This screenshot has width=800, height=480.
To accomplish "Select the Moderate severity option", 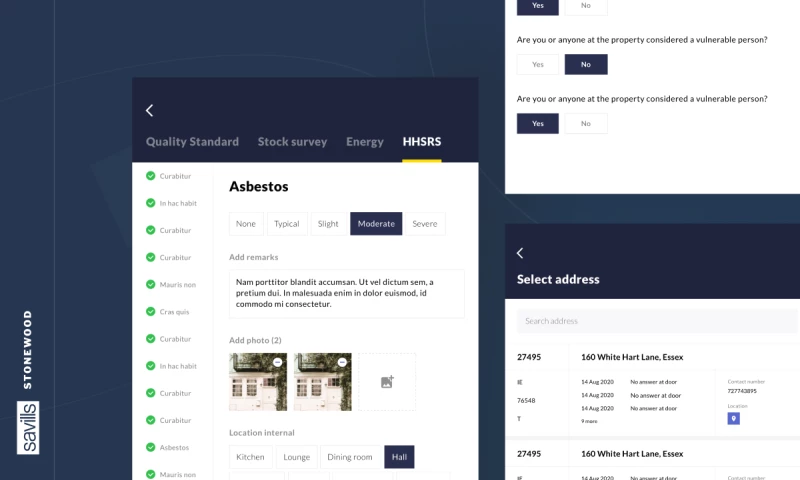I will [x=376, y=223].
